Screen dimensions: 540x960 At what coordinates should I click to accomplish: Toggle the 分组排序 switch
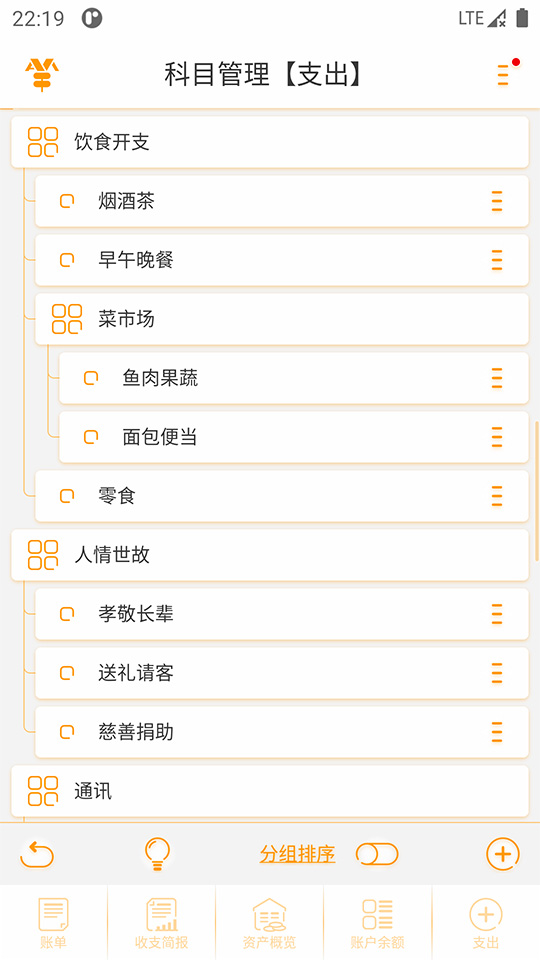point(377,854)
